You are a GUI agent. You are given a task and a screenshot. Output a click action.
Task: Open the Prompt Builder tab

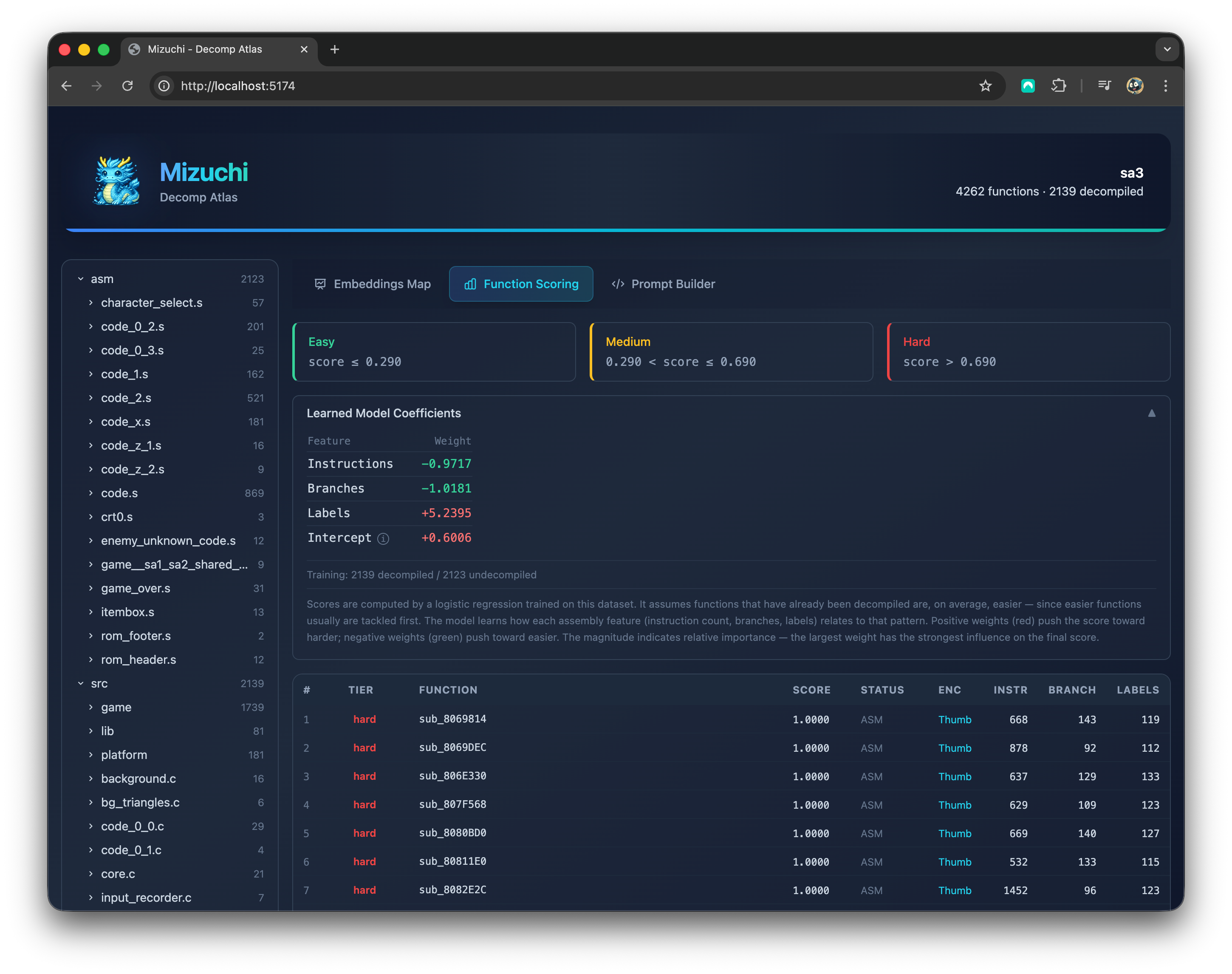[x=663, y=284]
